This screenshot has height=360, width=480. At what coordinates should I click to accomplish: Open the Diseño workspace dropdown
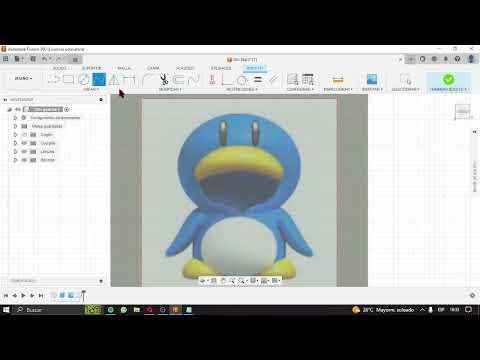[x=23, y=78]
